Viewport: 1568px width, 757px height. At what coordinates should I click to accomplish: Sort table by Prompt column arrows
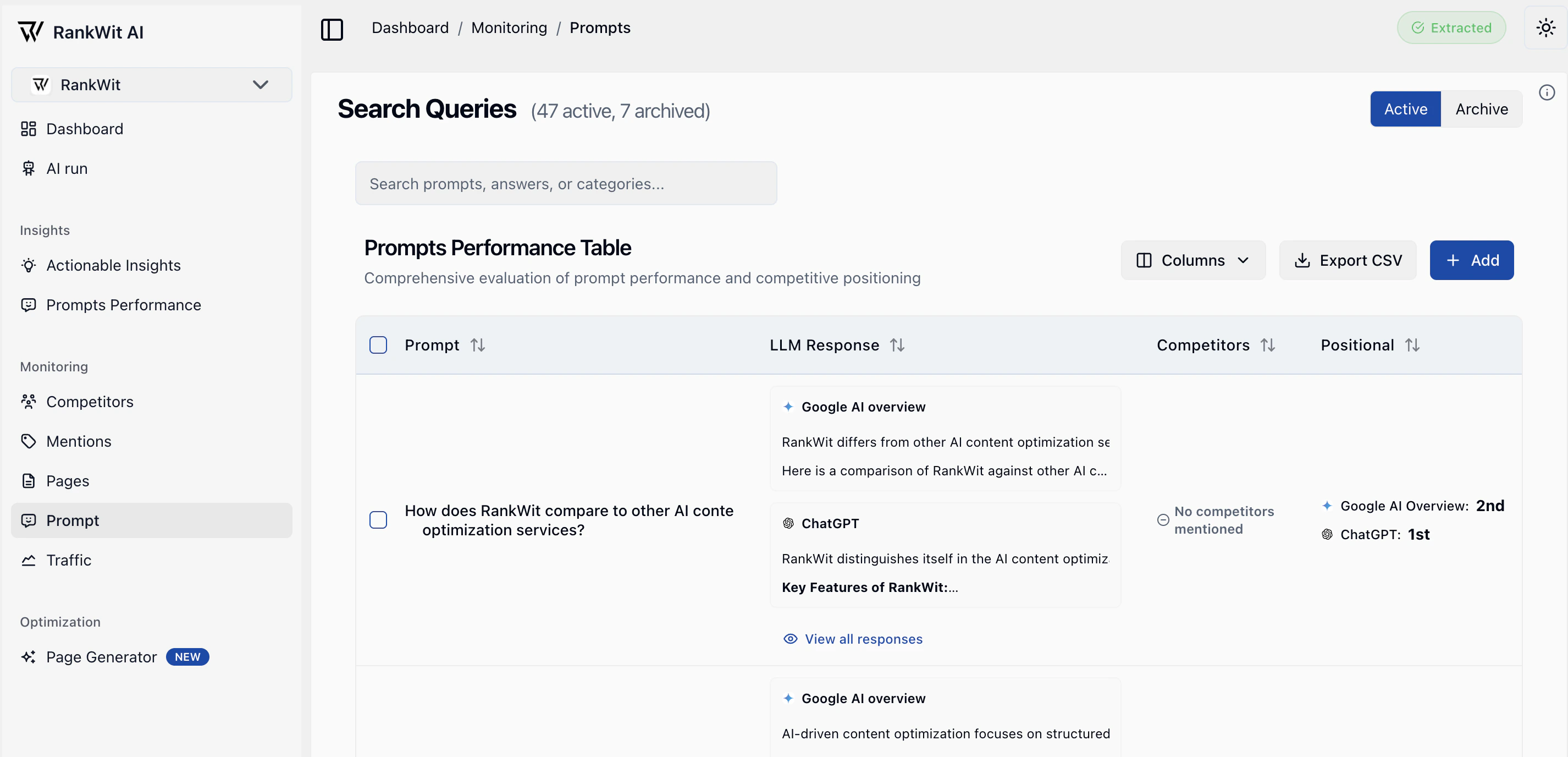point(478,345)
